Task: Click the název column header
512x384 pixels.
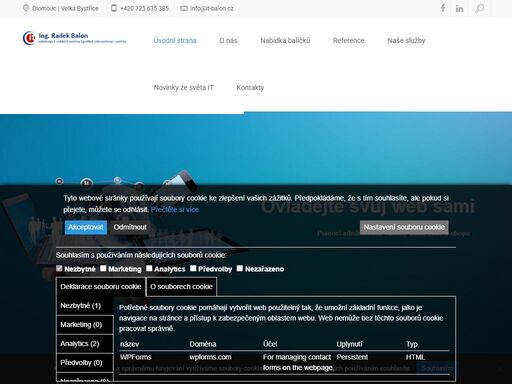Action: pos(129,344)
